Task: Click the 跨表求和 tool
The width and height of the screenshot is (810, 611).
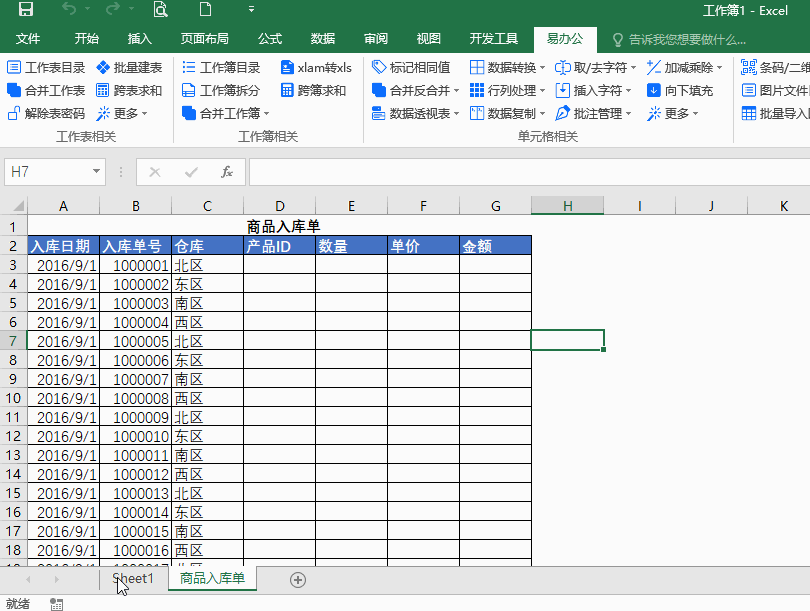Action: coord(129,90)
